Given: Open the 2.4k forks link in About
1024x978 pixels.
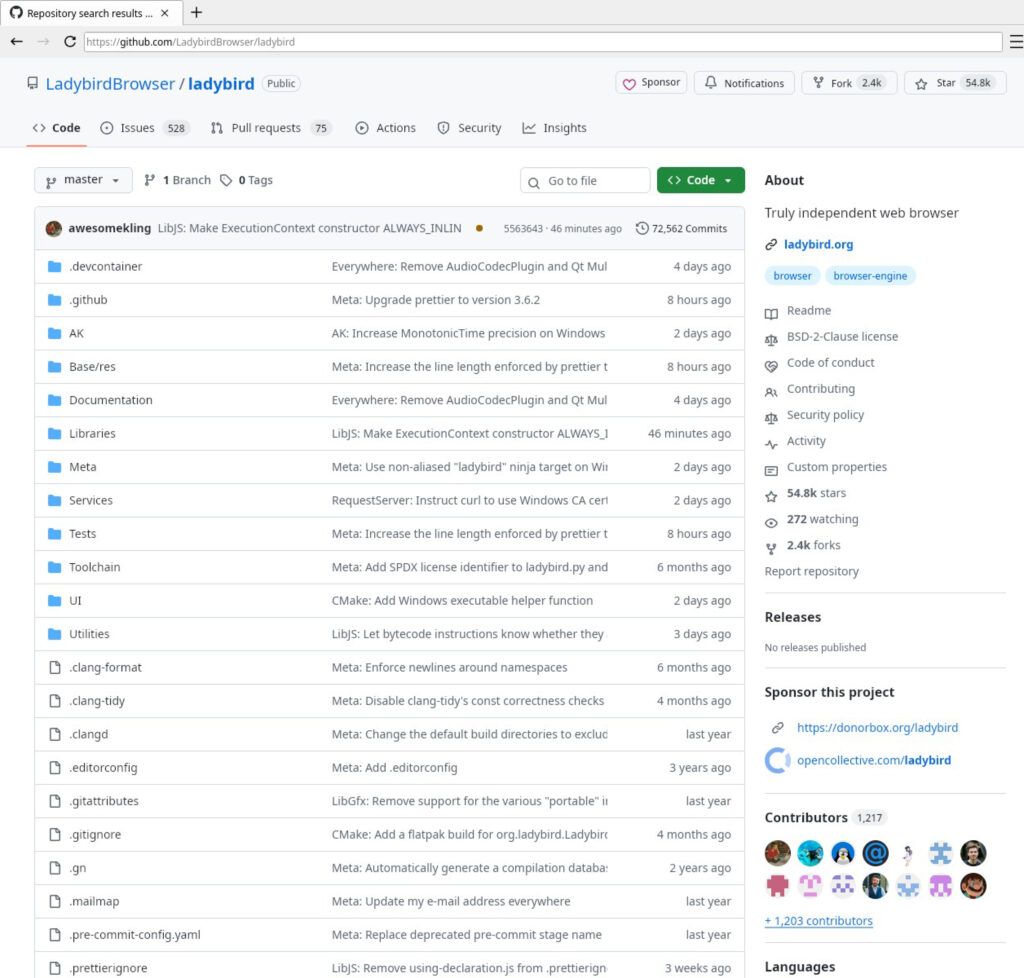Looking at the screenshot, I should [x=813, y=546].
